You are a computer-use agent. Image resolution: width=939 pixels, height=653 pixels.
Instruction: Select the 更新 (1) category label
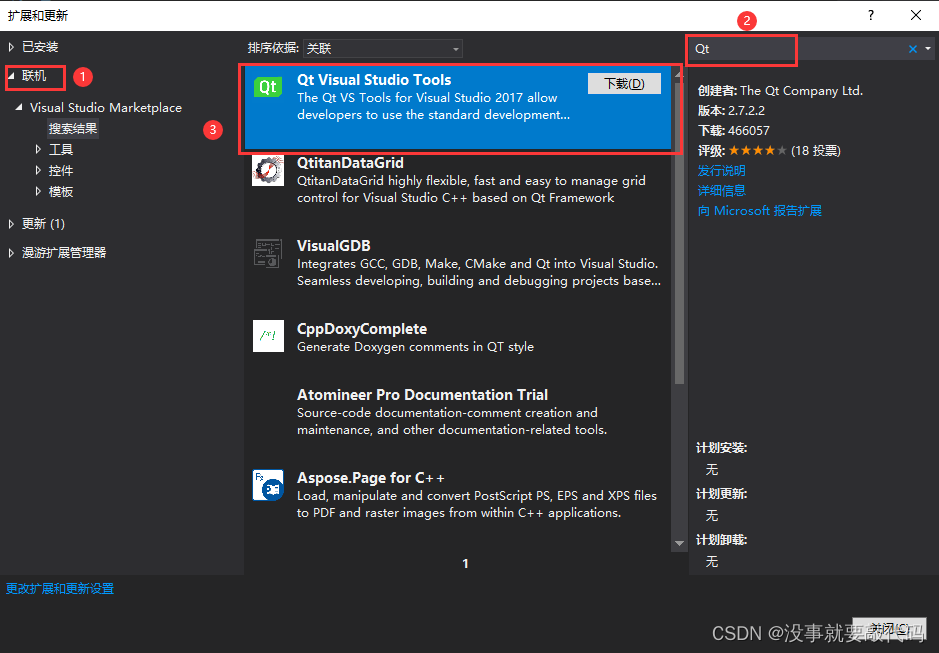coord(43,224)
